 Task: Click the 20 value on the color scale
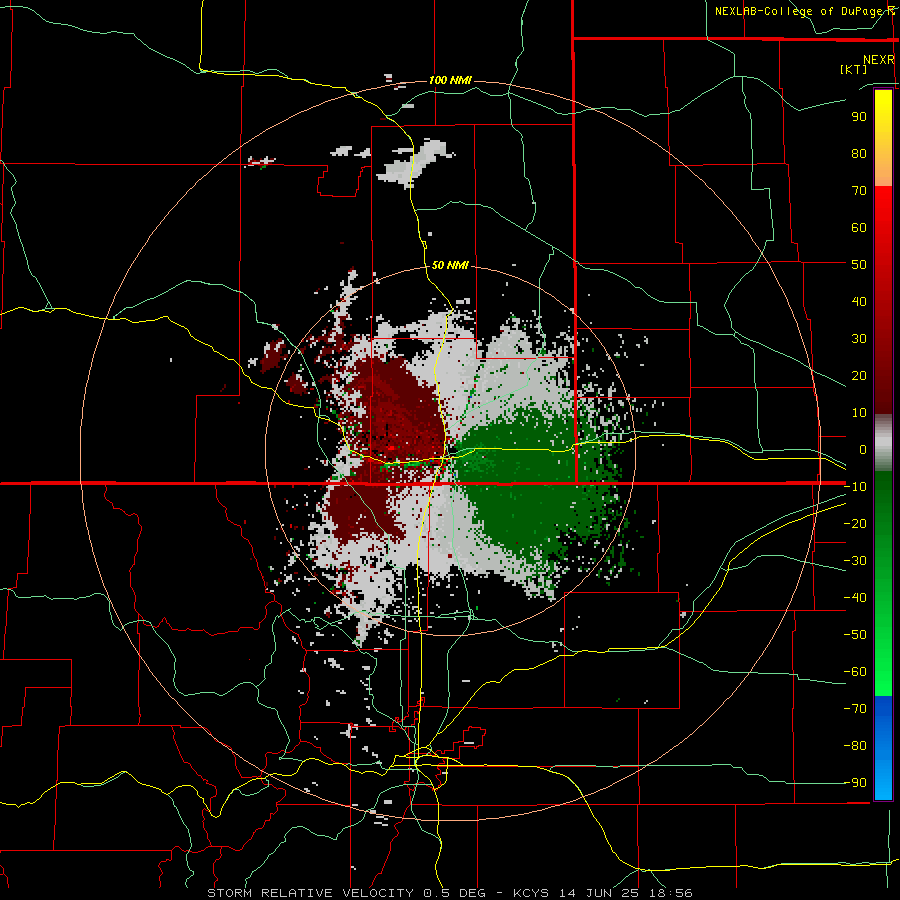859,375
